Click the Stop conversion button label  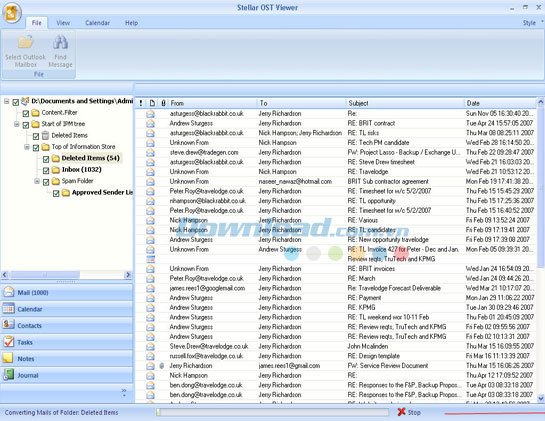pyautogui.click(x=414, y=412)
